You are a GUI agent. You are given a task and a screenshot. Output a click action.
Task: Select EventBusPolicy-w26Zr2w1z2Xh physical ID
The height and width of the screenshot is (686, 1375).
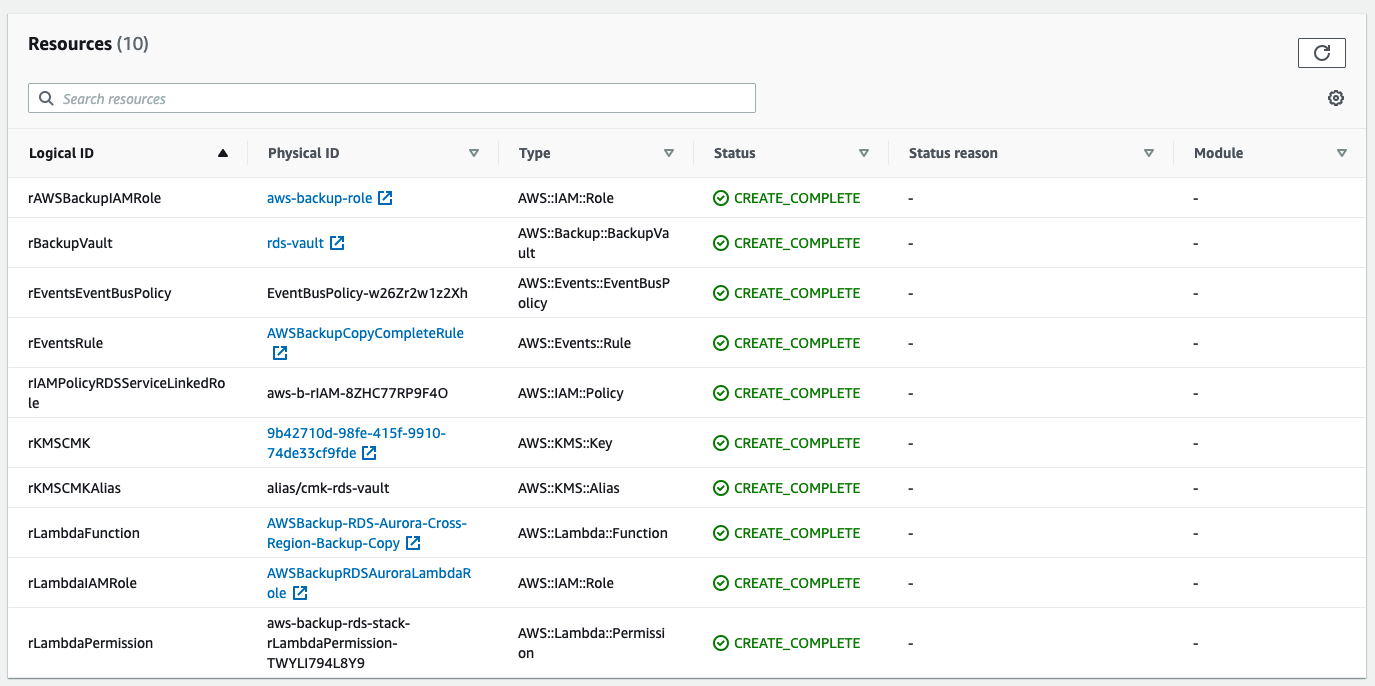click(367, 293)
